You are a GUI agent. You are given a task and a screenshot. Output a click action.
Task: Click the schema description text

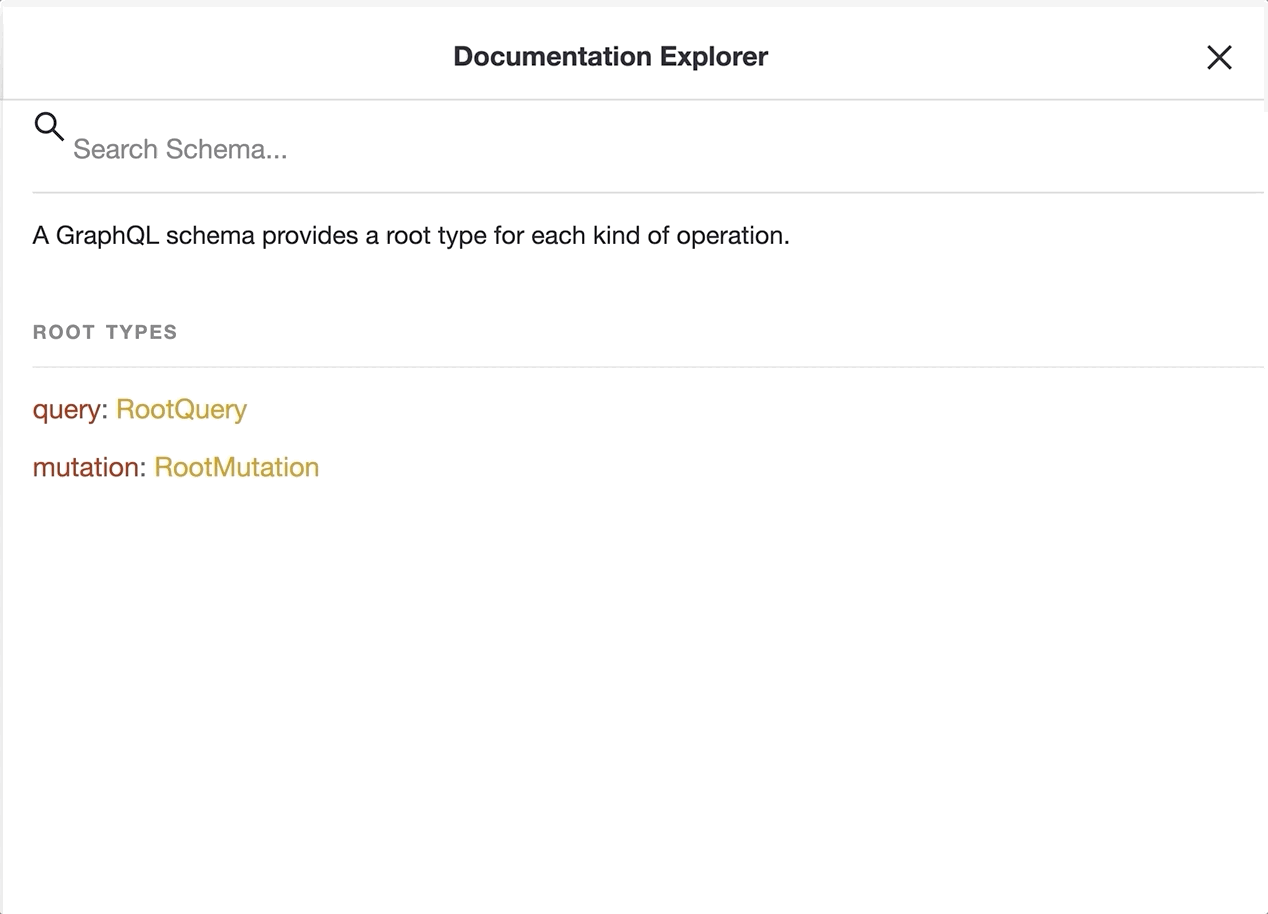[411, 235]
